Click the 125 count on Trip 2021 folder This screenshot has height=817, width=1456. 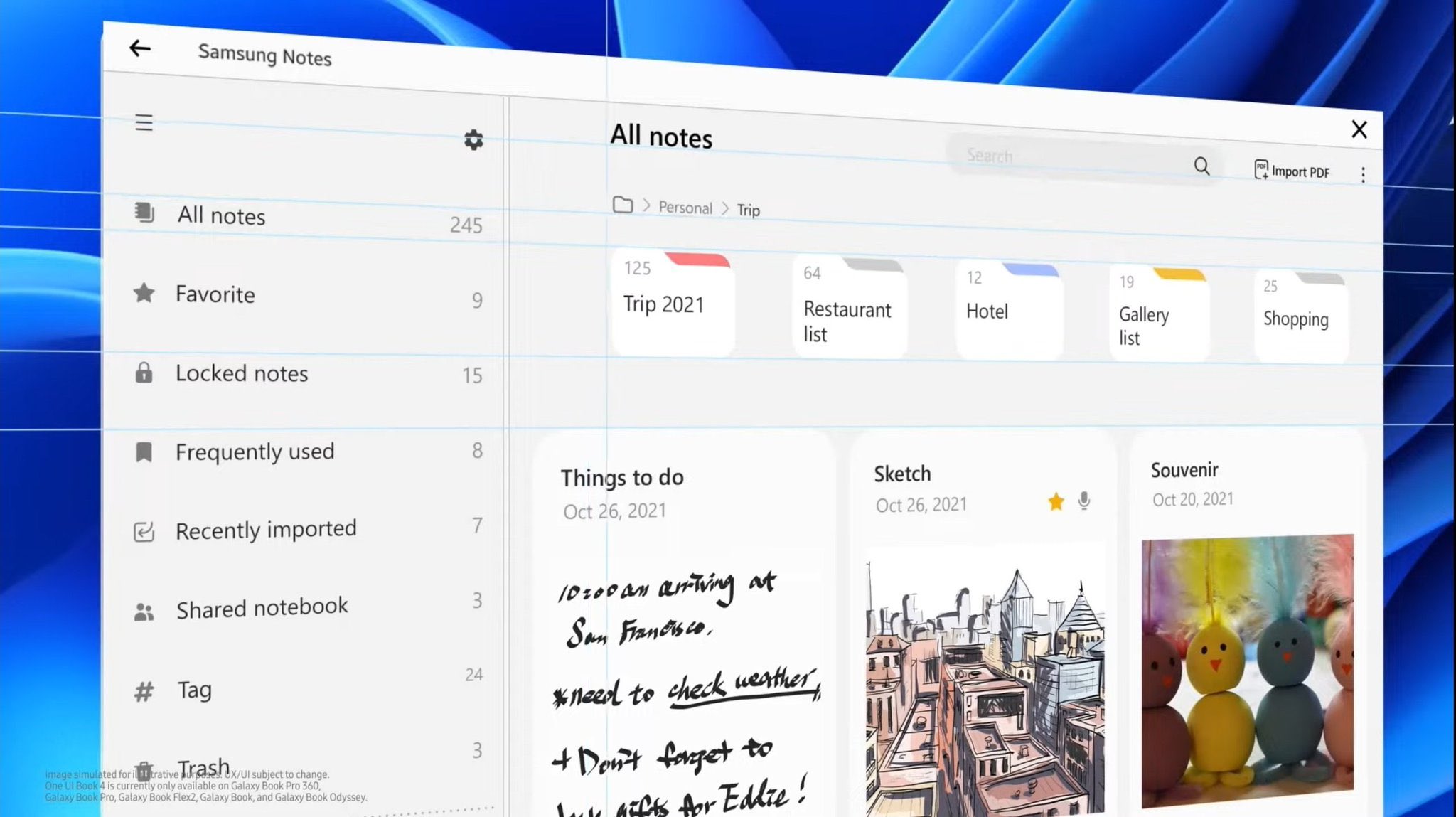pos(637,268)
